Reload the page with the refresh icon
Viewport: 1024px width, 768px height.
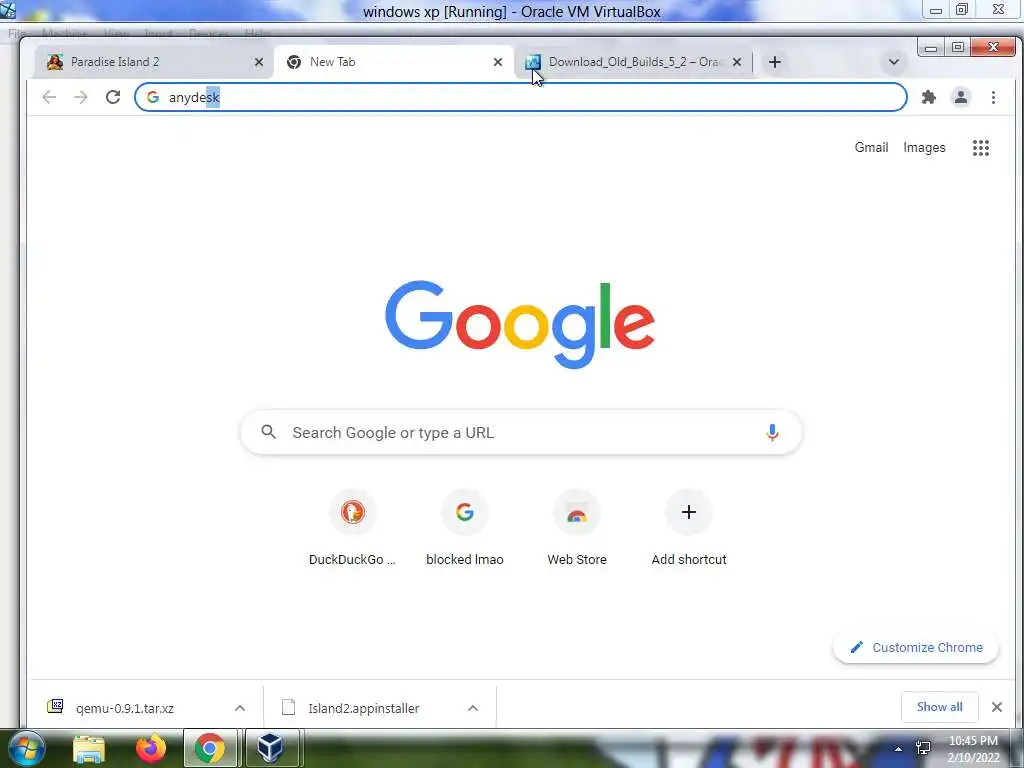(113, 97)
